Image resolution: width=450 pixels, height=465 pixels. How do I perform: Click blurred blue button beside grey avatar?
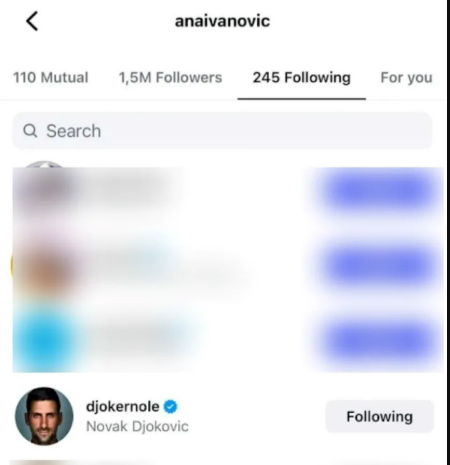pyautogui.click(x=378, y=191)
